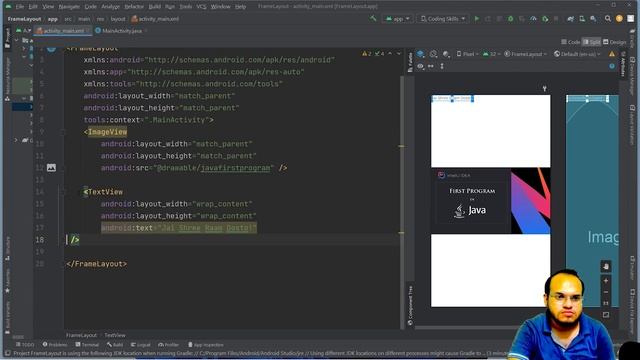Image resolution: width=640 pixels, height=360 pixels.
Task: Click the Apply Changes and Restart Activity icon
Action: pyautogui.click(x=488, y=19)
